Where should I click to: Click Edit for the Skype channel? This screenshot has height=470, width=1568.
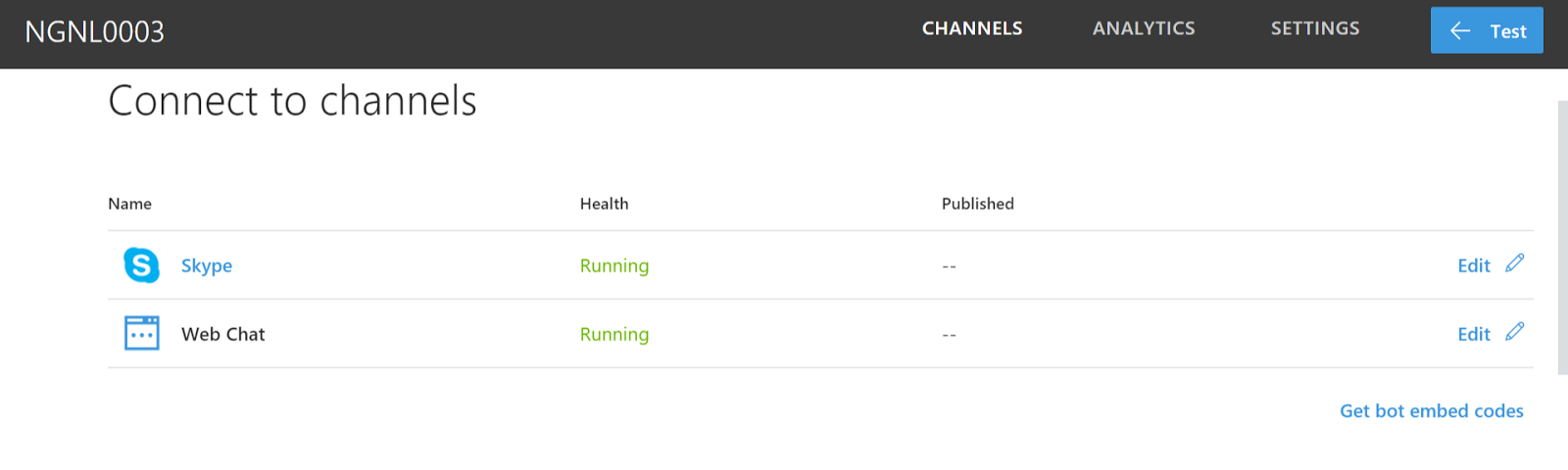tap(1473, 266)
